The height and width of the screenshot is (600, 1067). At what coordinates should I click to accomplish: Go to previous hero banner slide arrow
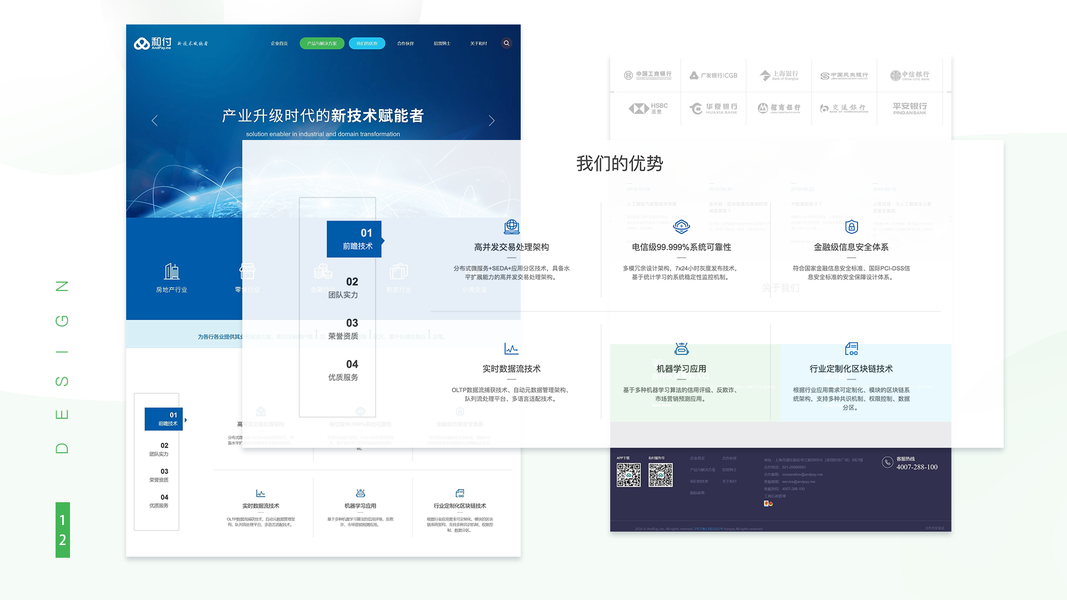[154, 120]
